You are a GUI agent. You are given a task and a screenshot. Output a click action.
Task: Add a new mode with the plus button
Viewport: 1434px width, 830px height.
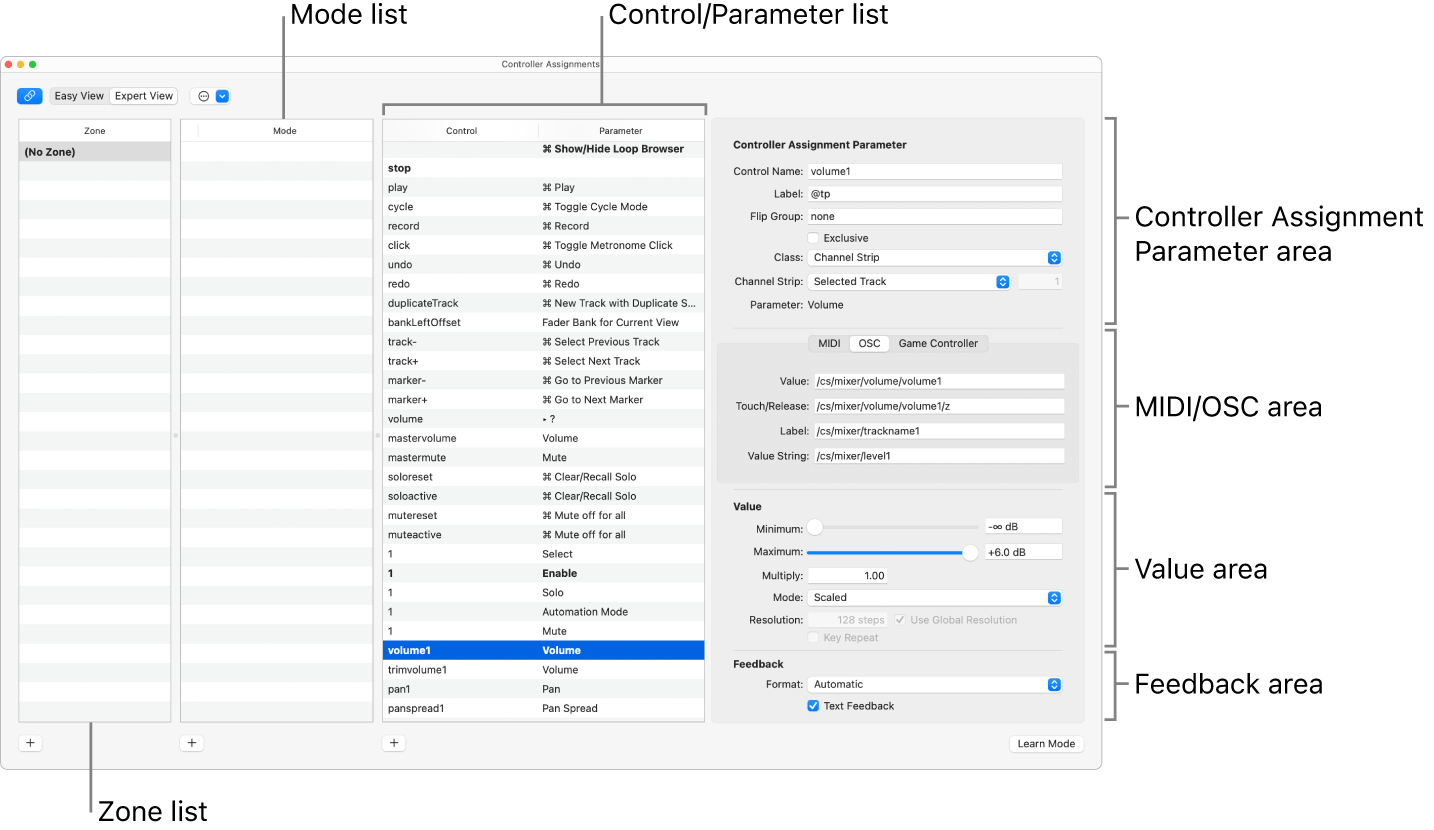191,742
